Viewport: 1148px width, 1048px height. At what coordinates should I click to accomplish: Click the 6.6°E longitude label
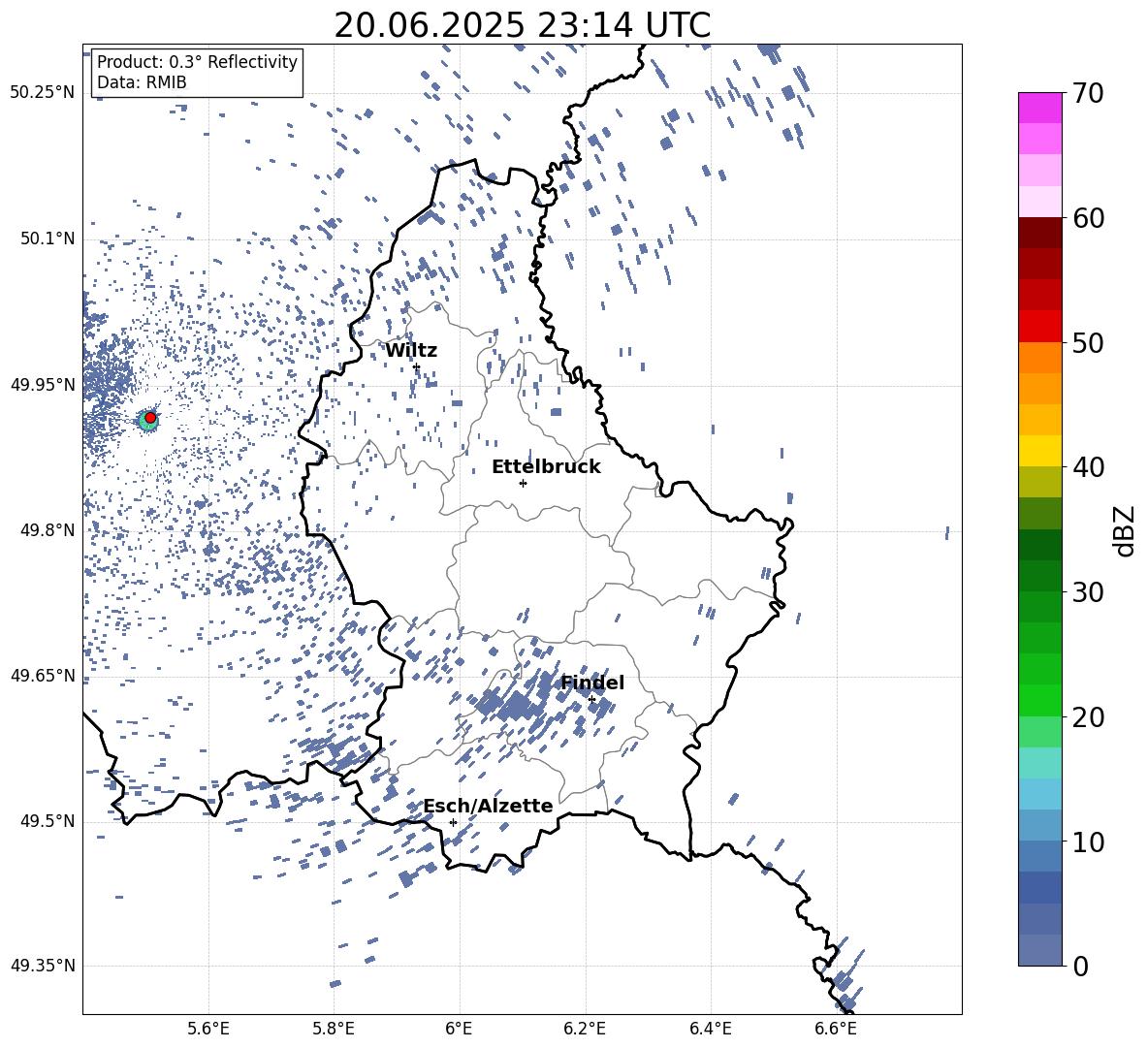pyautogui.click(x=836, y=1029)
